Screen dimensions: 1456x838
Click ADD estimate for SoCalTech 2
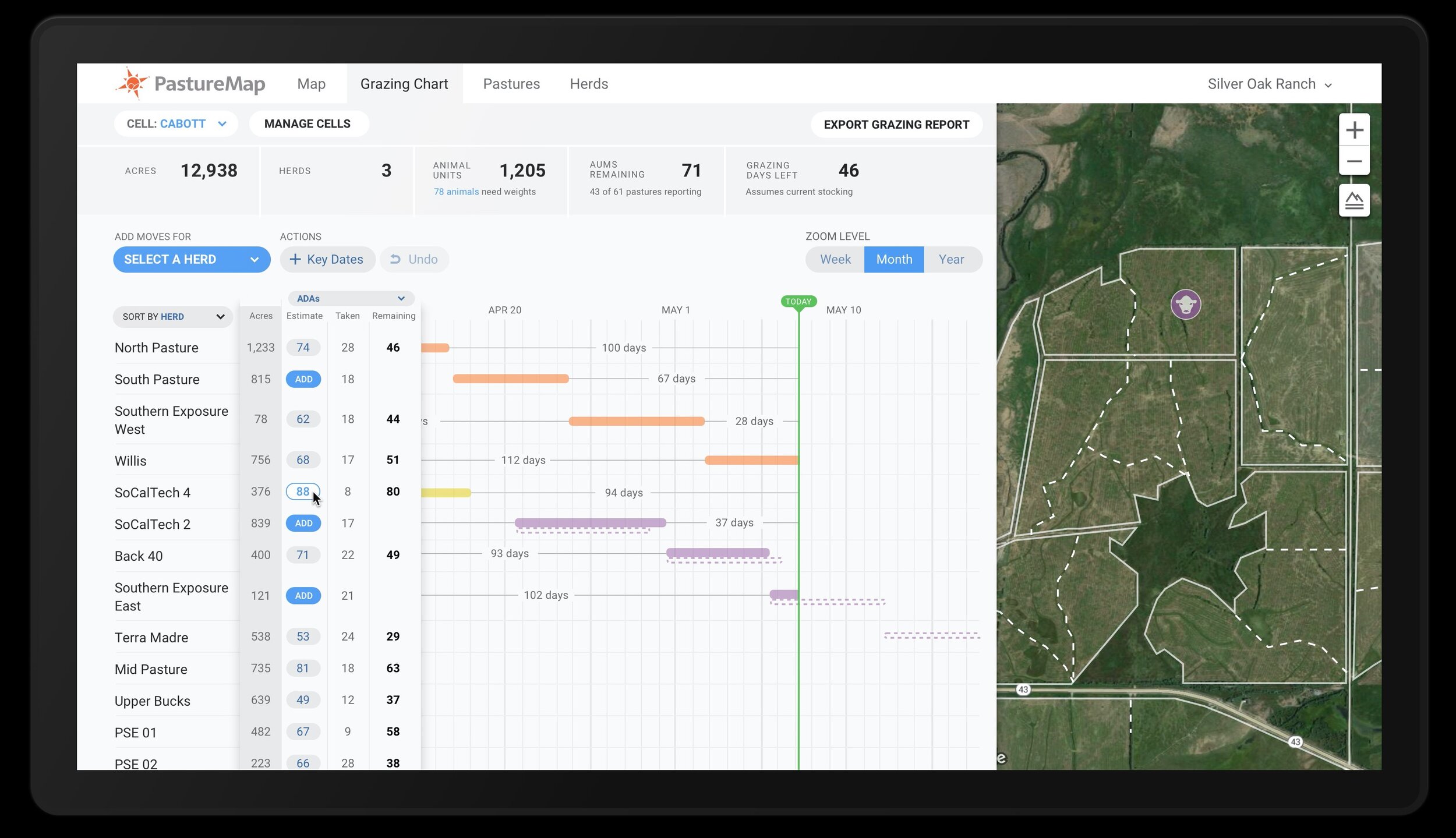[x=303, y=523]
